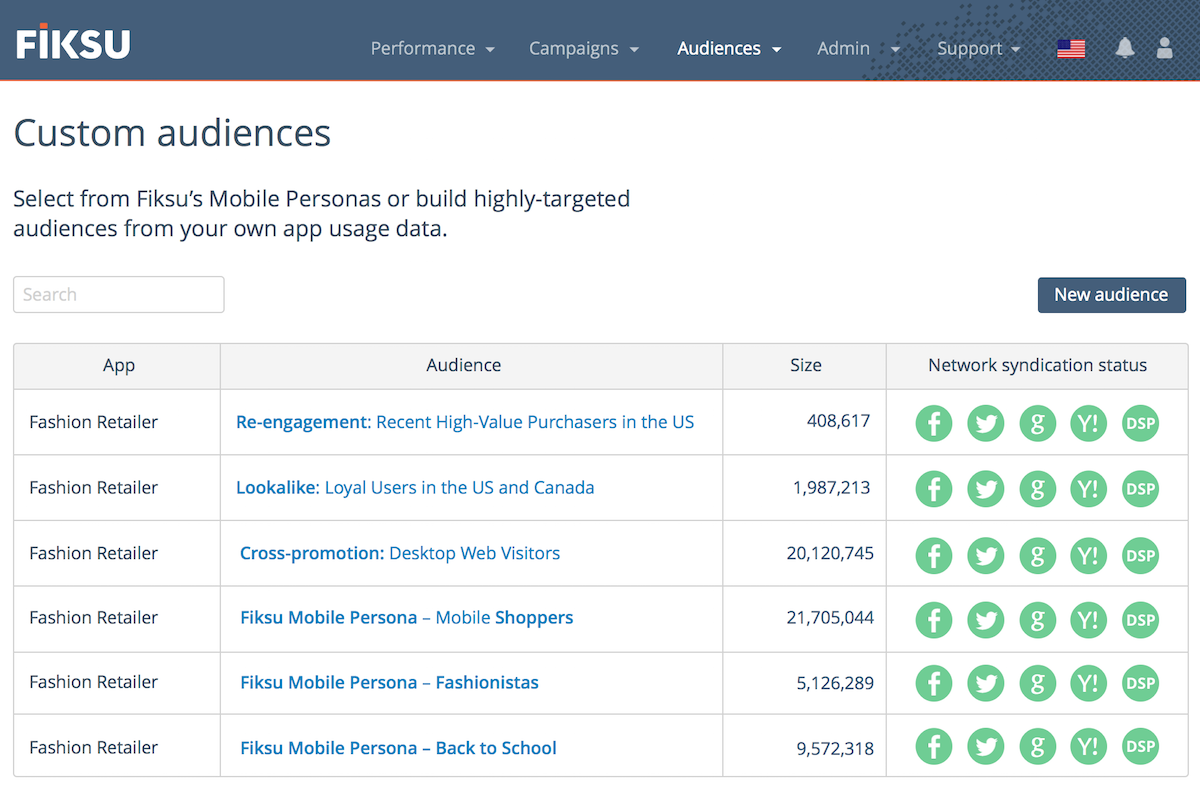Click DSP icon for Mobile Shoppers row
Screen dimensions: 1200x797
pyautogui.click(x=1141, y=620)
